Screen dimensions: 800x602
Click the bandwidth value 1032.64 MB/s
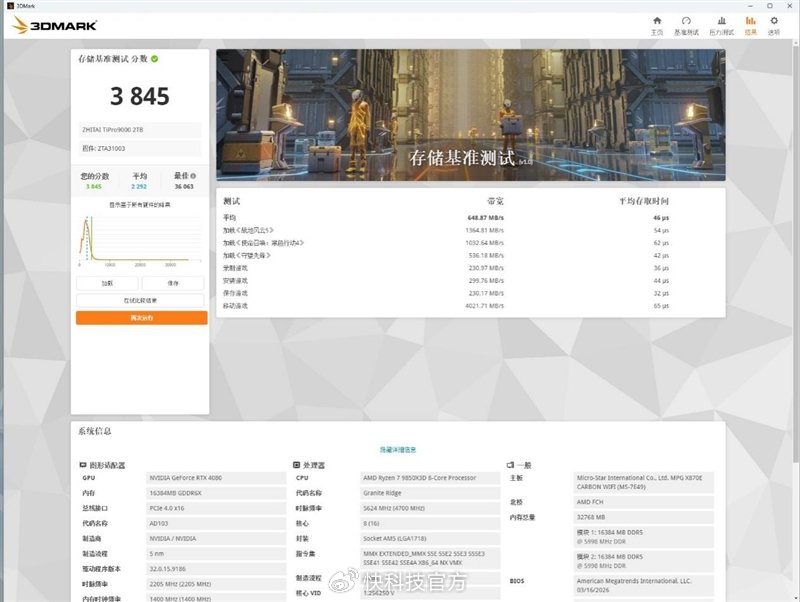click(484, 243)
